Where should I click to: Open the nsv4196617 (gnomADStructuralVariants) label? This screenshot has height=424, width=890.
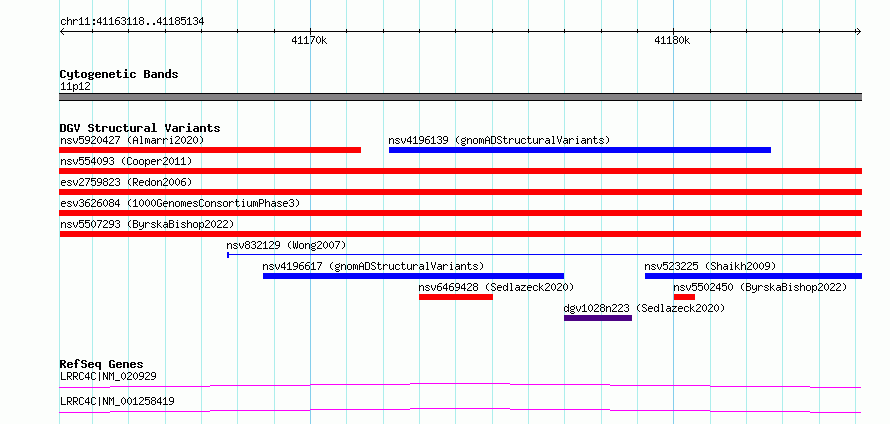pos(373,266)
